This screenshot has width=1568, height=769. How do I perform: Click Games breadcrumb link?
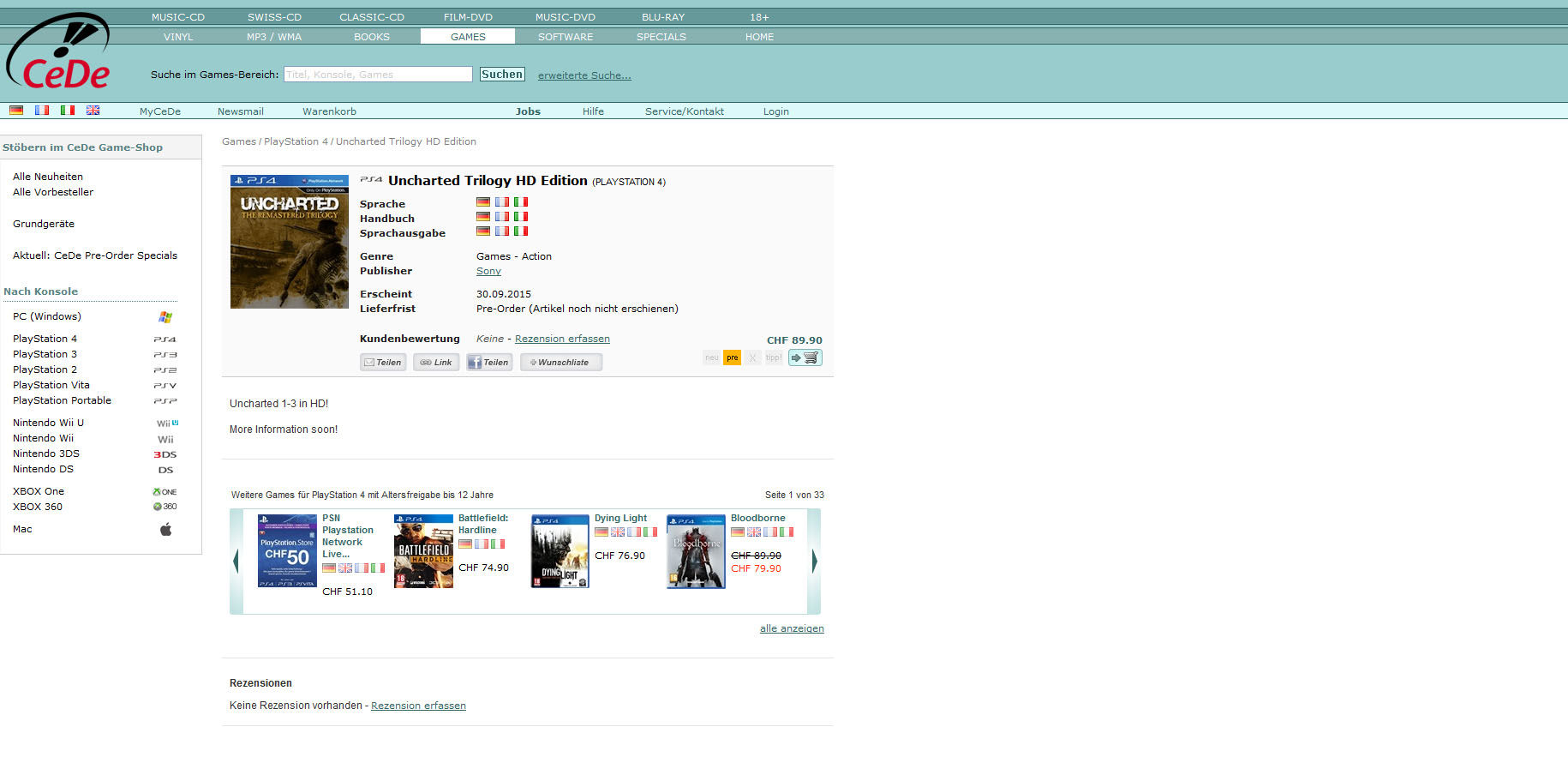(x=239, y=141)
